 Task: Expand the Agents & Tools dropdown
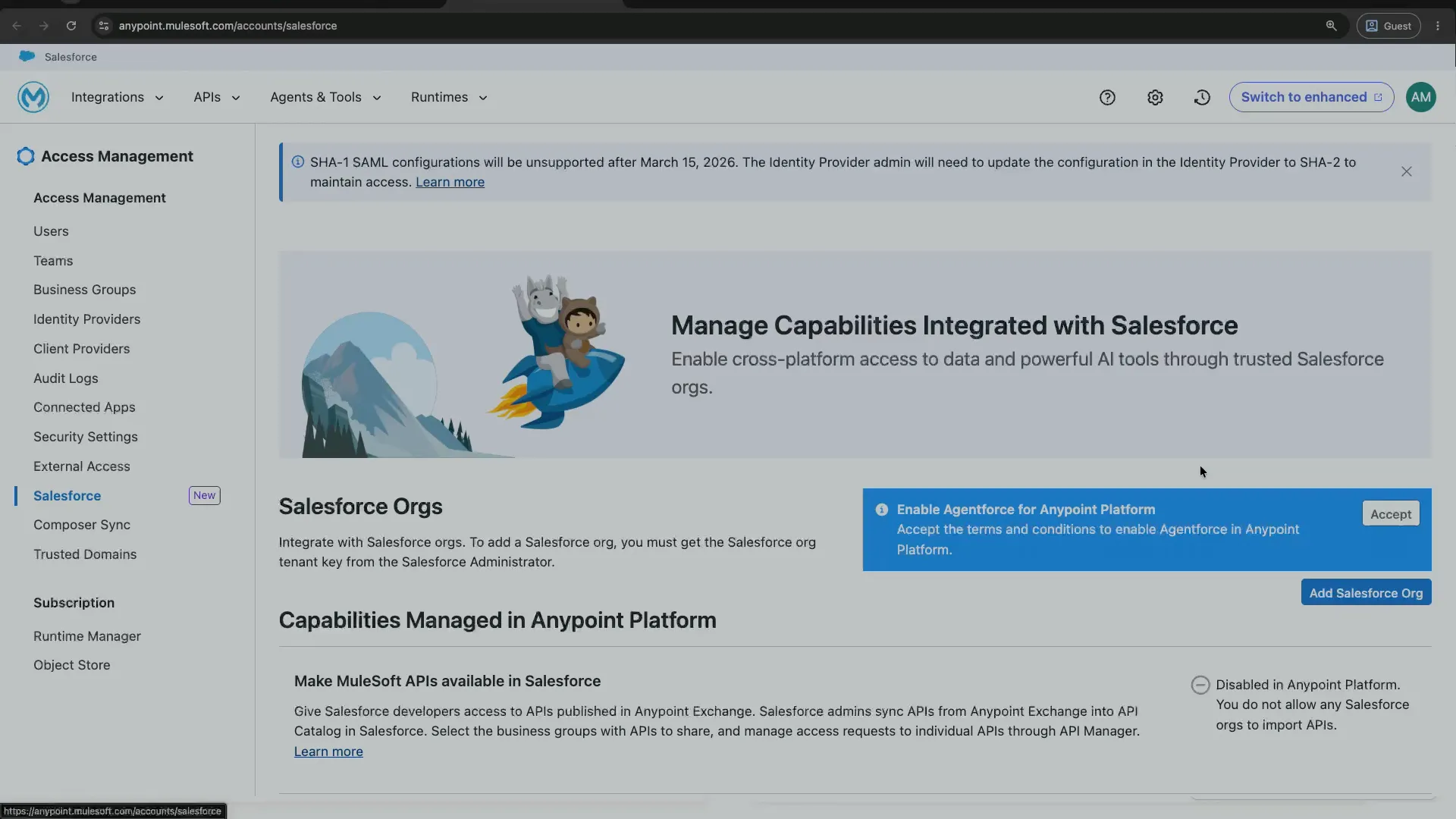(325, 97)
